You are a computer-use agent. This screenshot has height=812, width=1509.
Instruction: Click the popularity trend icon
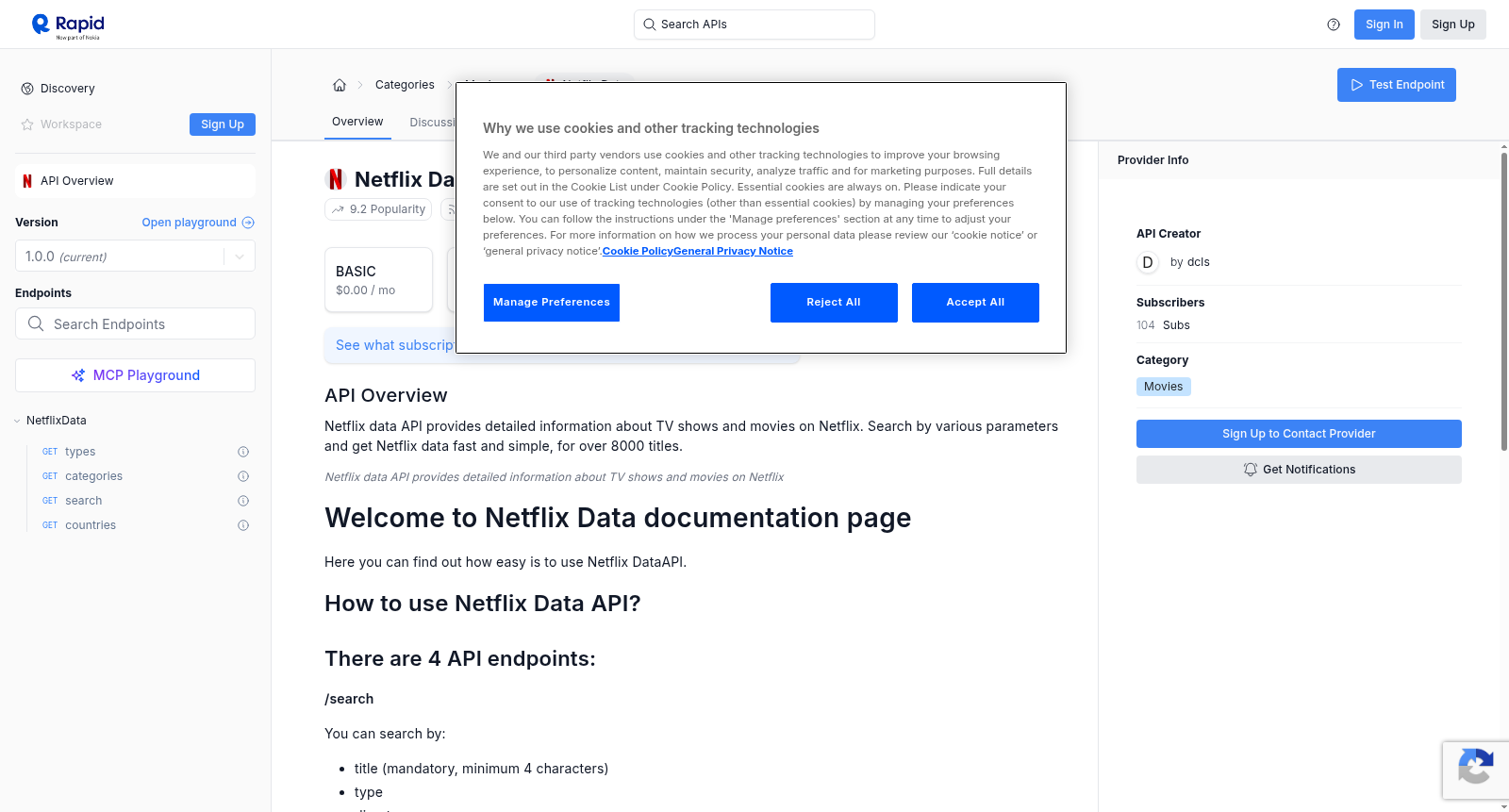[338, 209]
